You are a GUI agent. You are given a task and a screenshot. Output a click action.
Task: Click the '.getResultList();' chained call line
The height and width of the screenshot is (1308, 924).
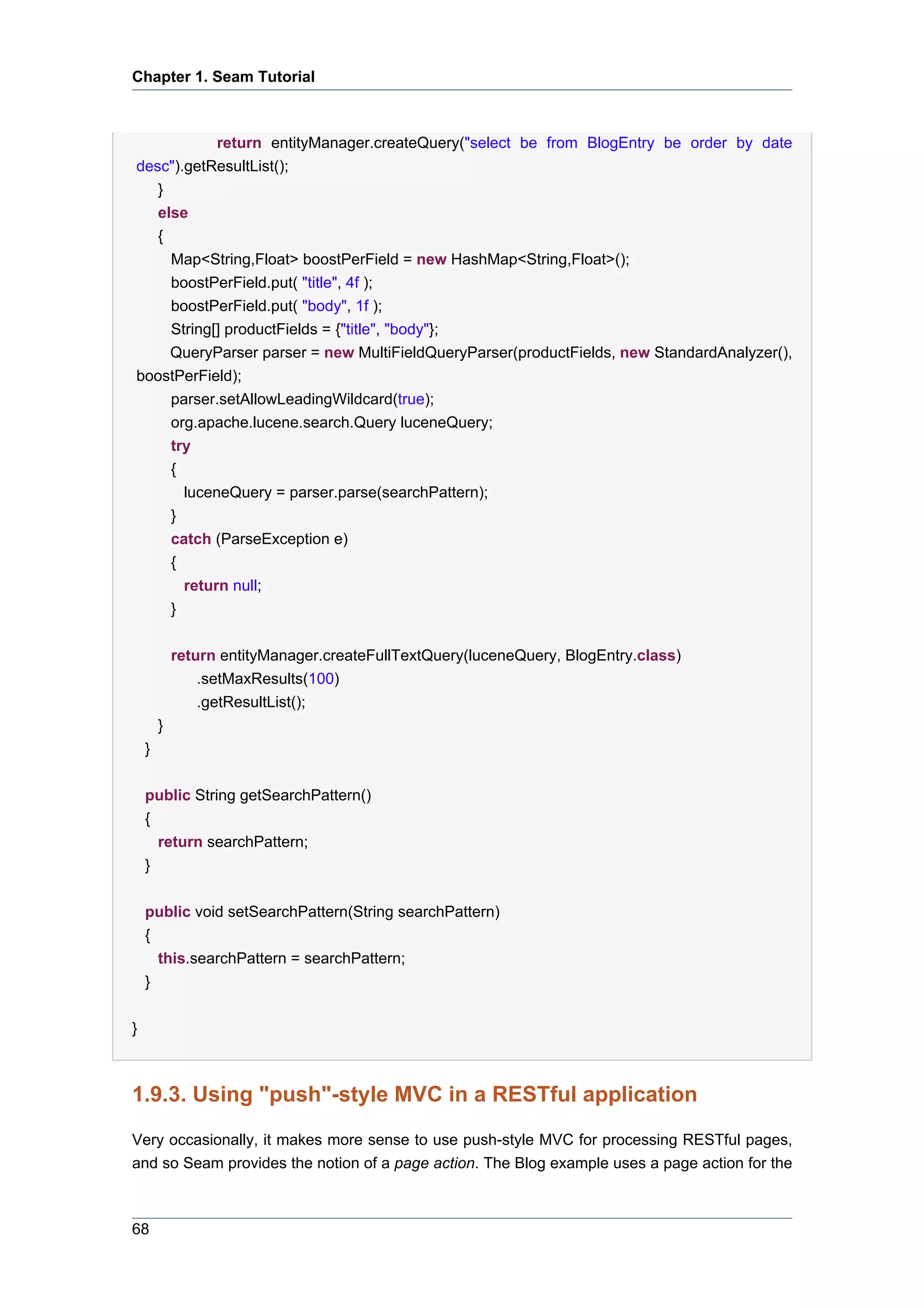click(251, 702)
